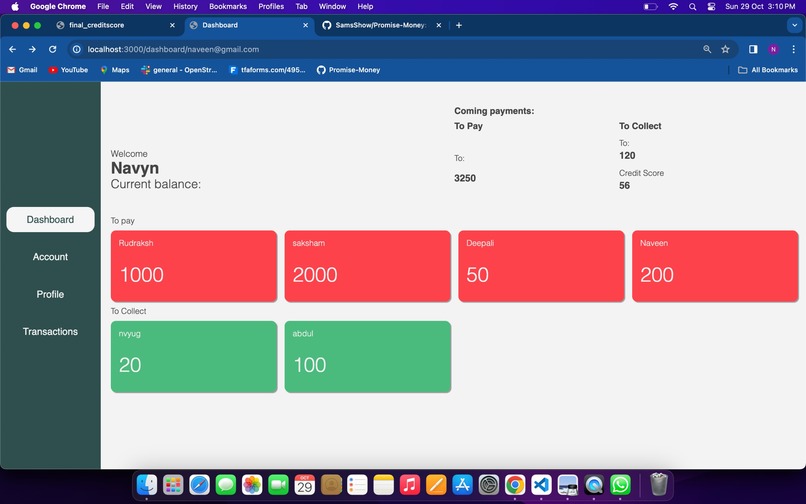Click the Credit Score value 56
The width and height of the screenshot is (806, 504).
click(x=624, y=186)
